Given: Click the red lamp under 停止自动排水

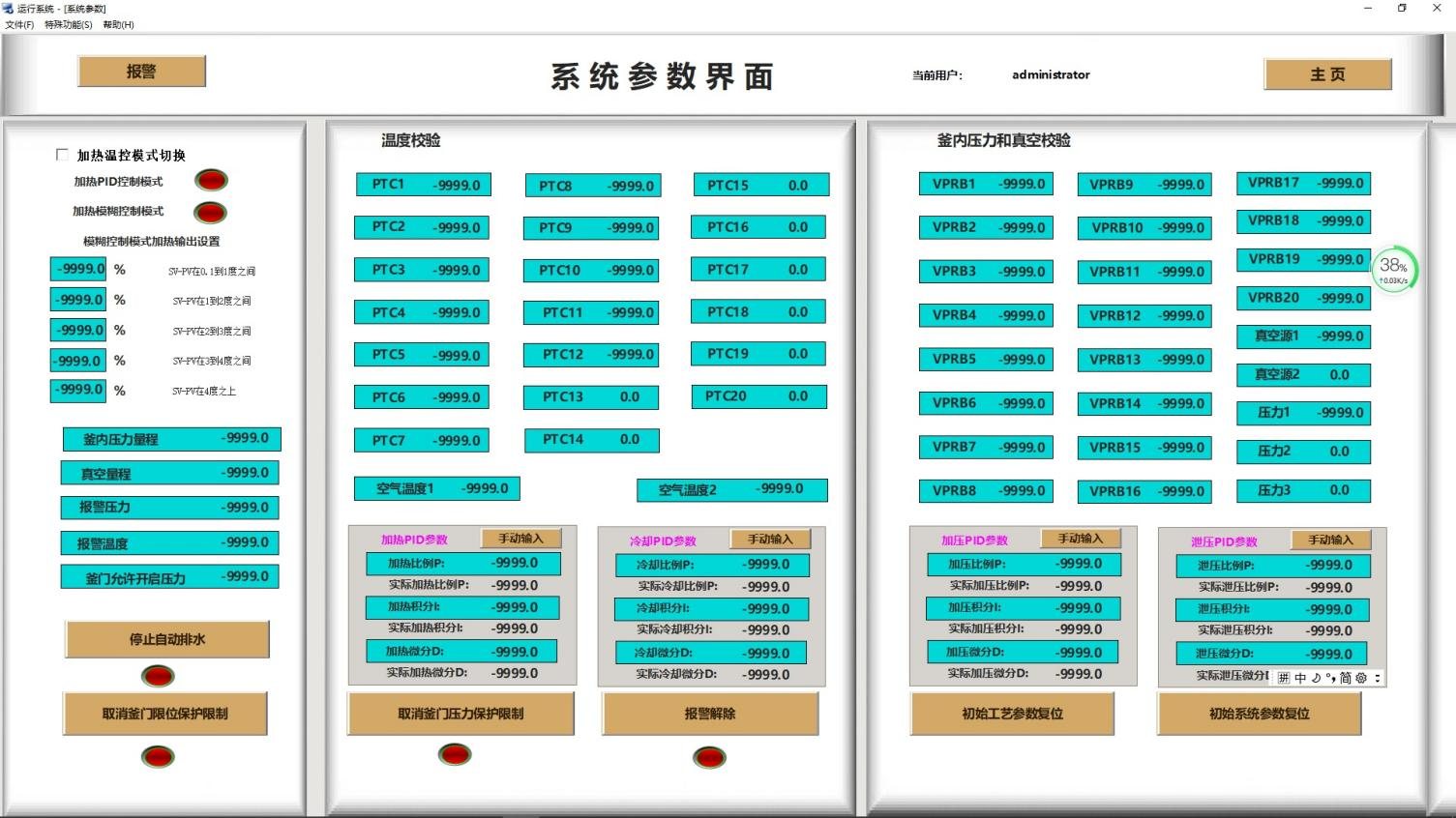Looking at the screenshot, I should [x=157, y=676].
